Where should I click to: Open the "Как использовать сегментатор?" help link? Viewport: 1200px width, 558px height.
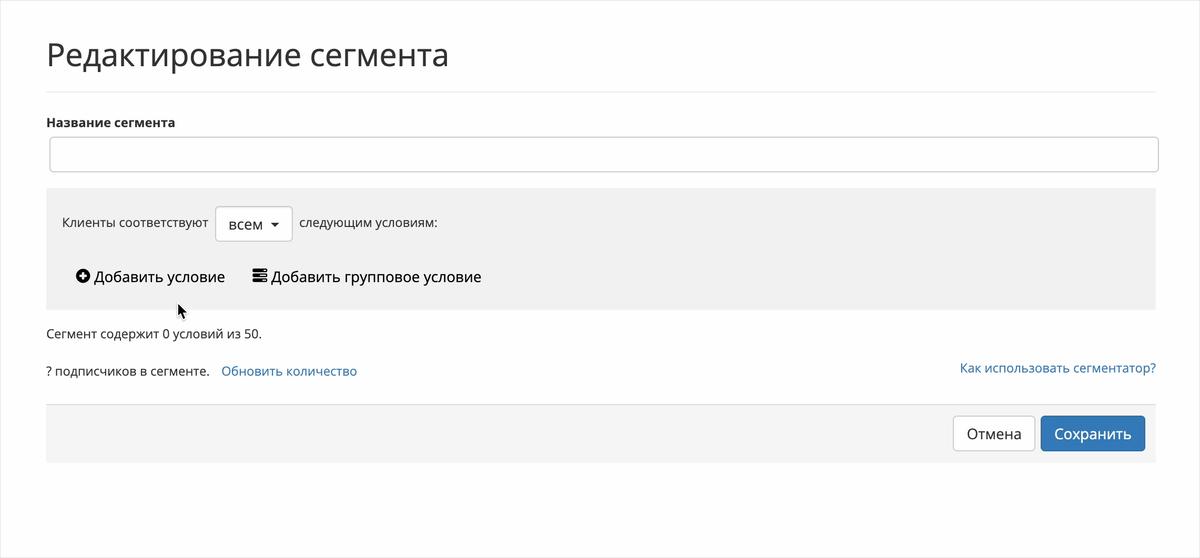pos(1058,368)
